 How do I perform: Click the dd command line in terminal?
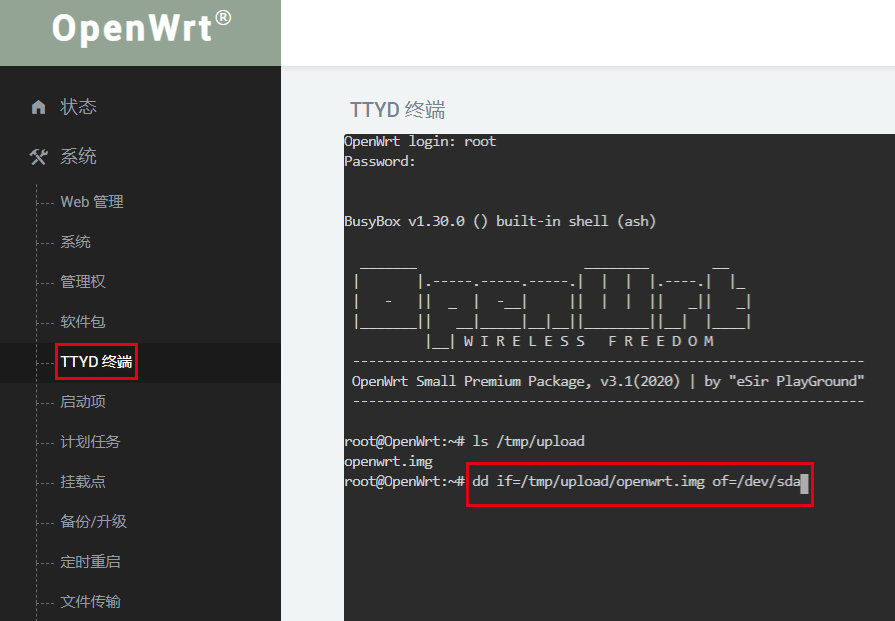[x=638, y=482]
